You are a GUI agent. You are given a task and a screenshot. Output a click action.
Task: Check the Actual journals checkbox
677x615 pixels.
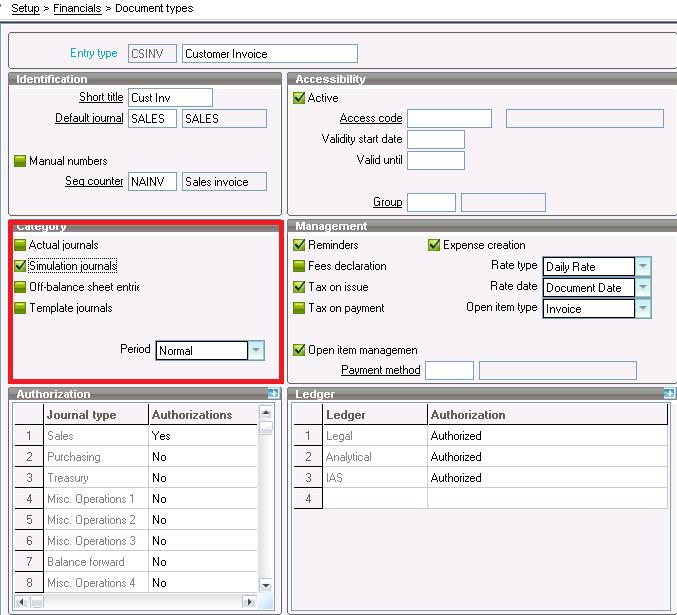(x=20, y=245)
